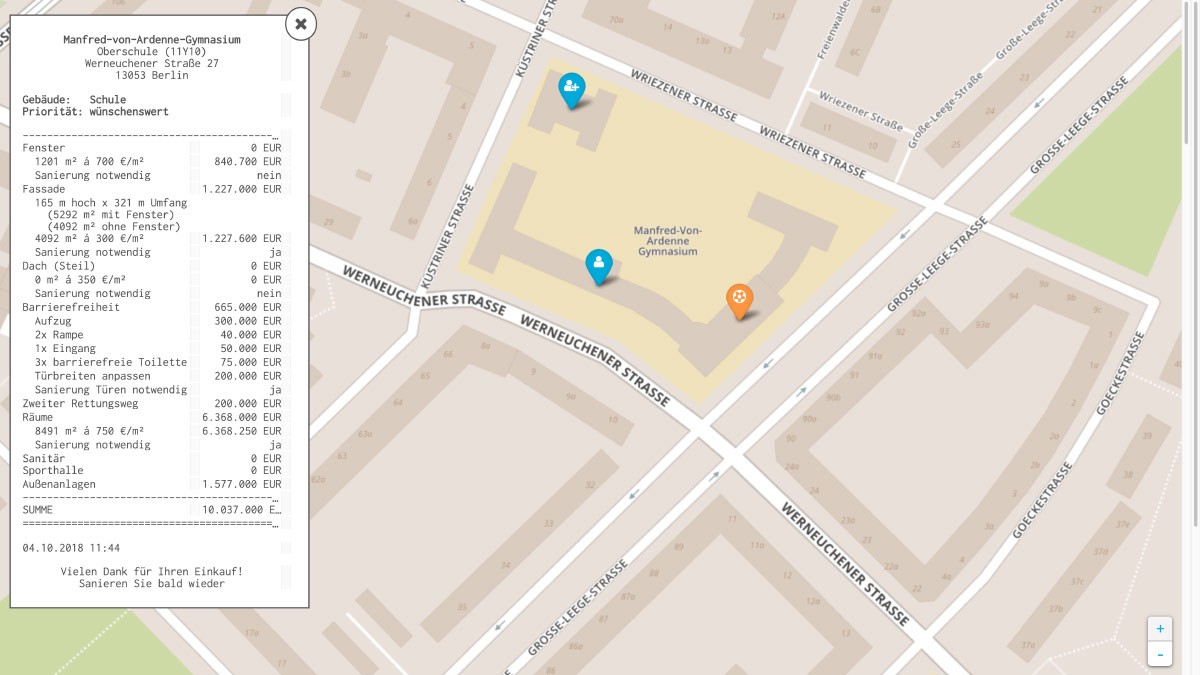Select the Fassade 1.227.000 EUR row

(152, 189)
